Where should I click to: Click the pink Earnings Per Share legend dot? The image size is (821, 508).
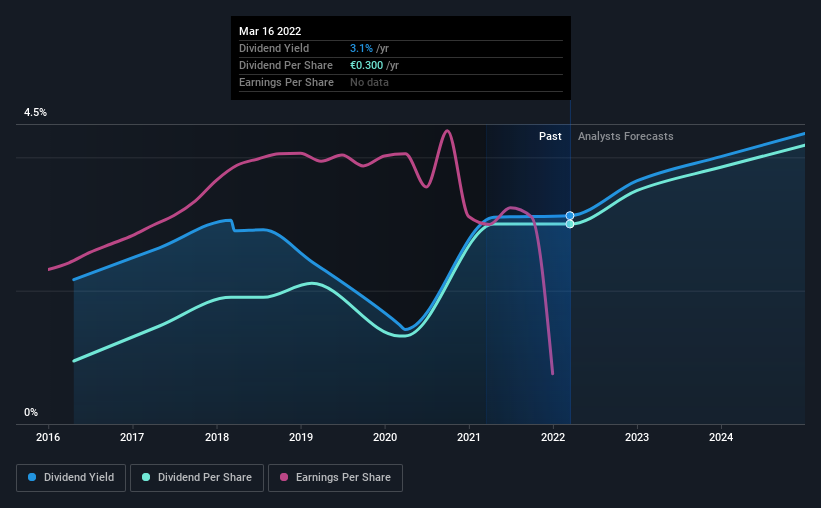tap(284, 477)
